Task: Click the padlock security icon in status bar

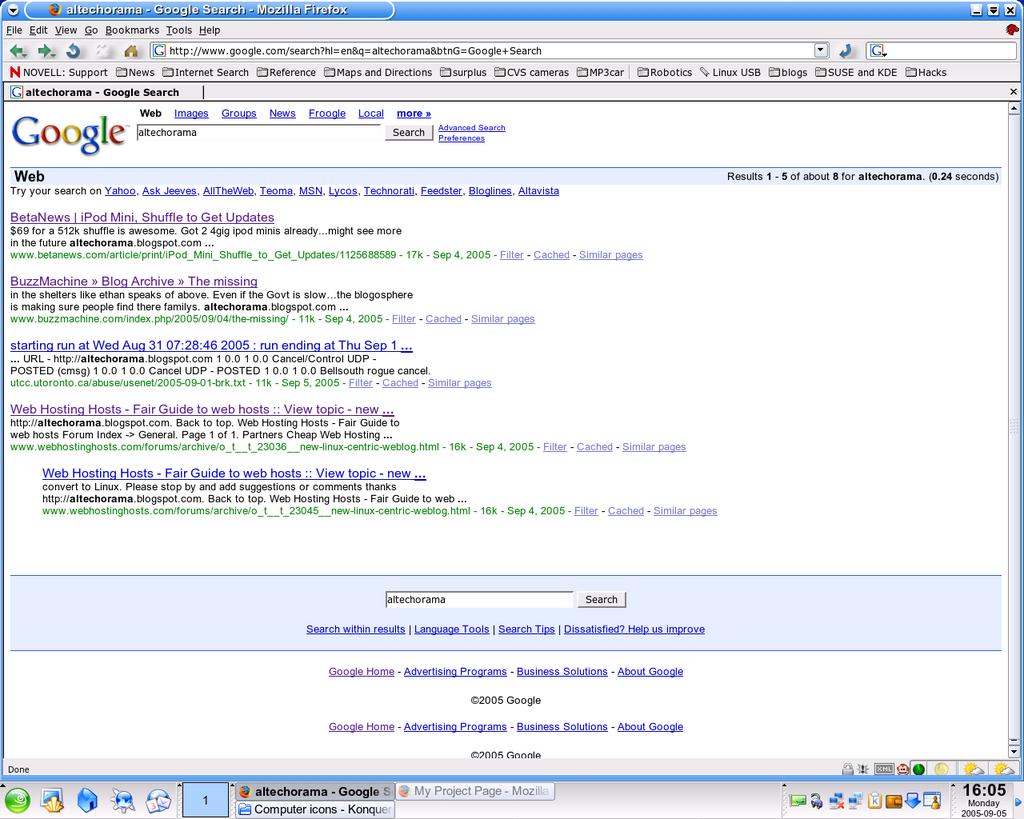Action: tap(848, 769)
